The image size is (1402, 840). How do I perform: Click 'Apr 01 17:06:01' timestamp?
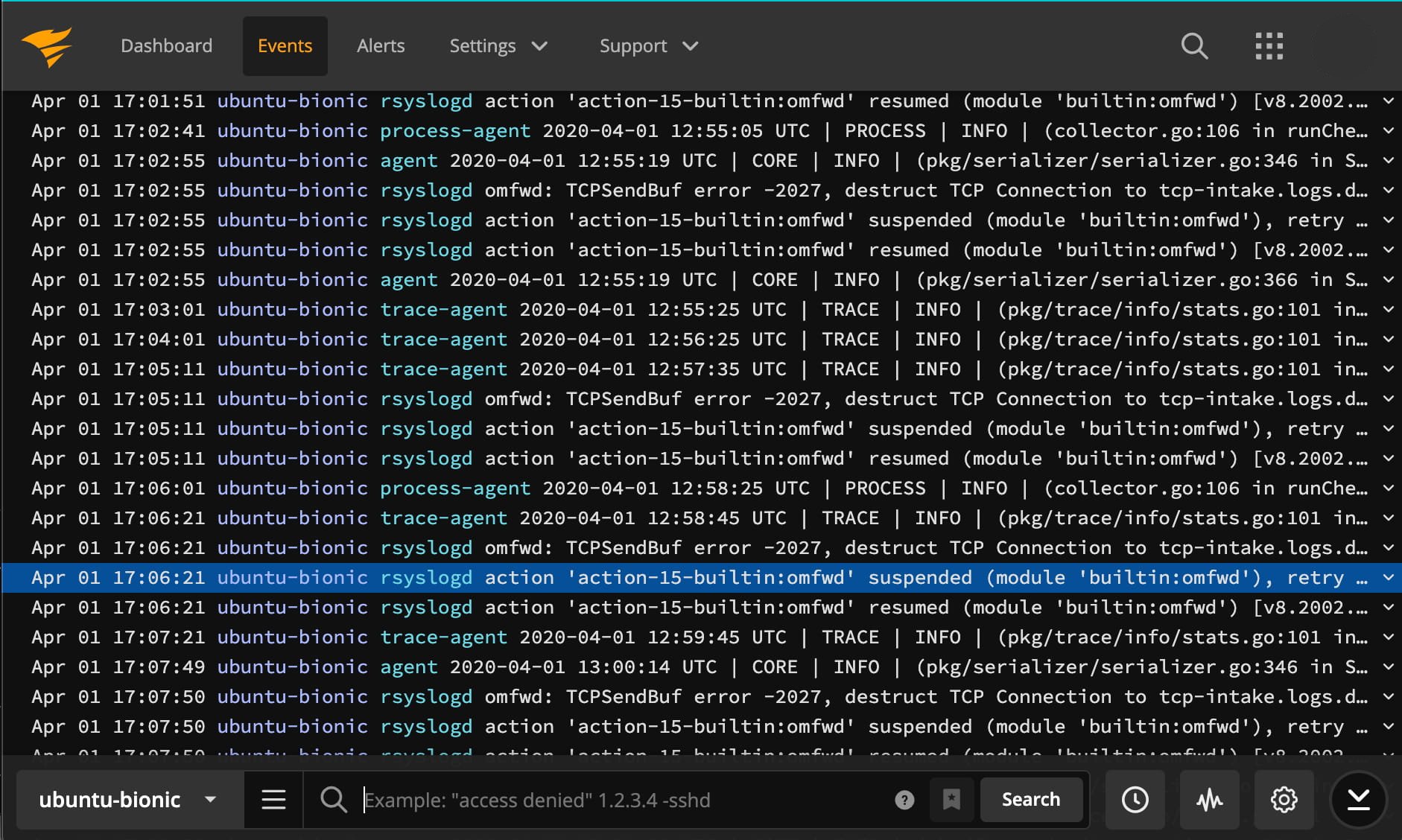tap(118, 488)
